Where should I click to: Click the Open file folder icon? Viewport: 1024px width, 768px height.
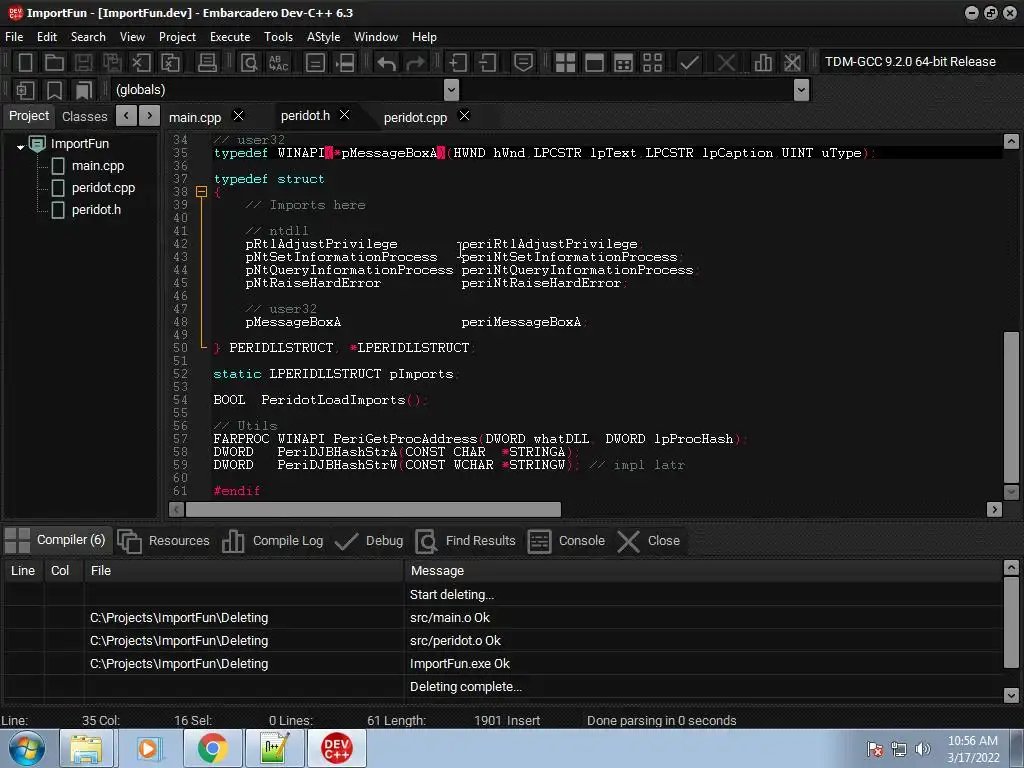[54, 63]
